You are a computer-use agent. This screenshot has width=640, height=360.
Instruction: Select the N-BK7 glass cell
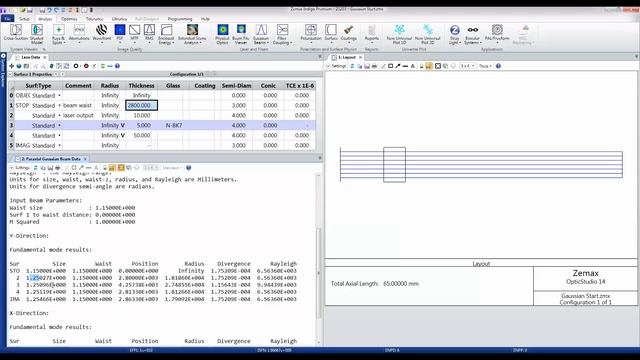173,125
